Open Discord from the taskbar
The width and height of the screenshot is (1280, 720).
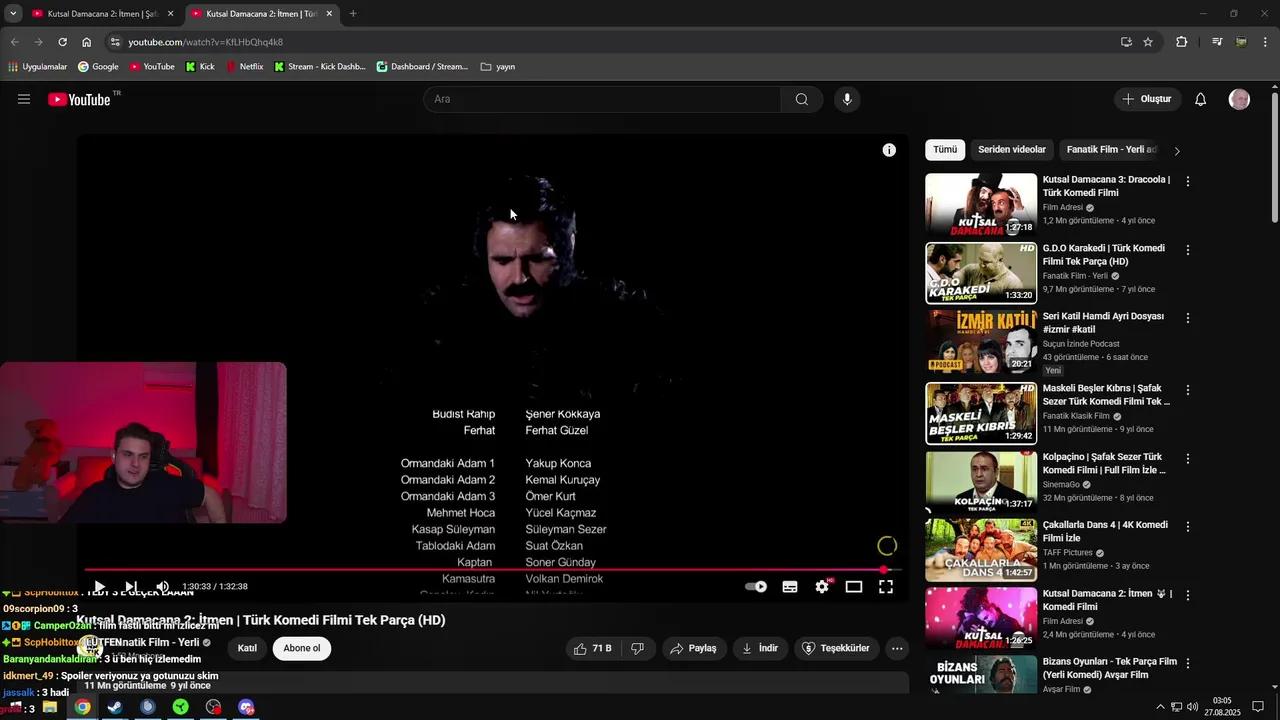tap(247, 707)
